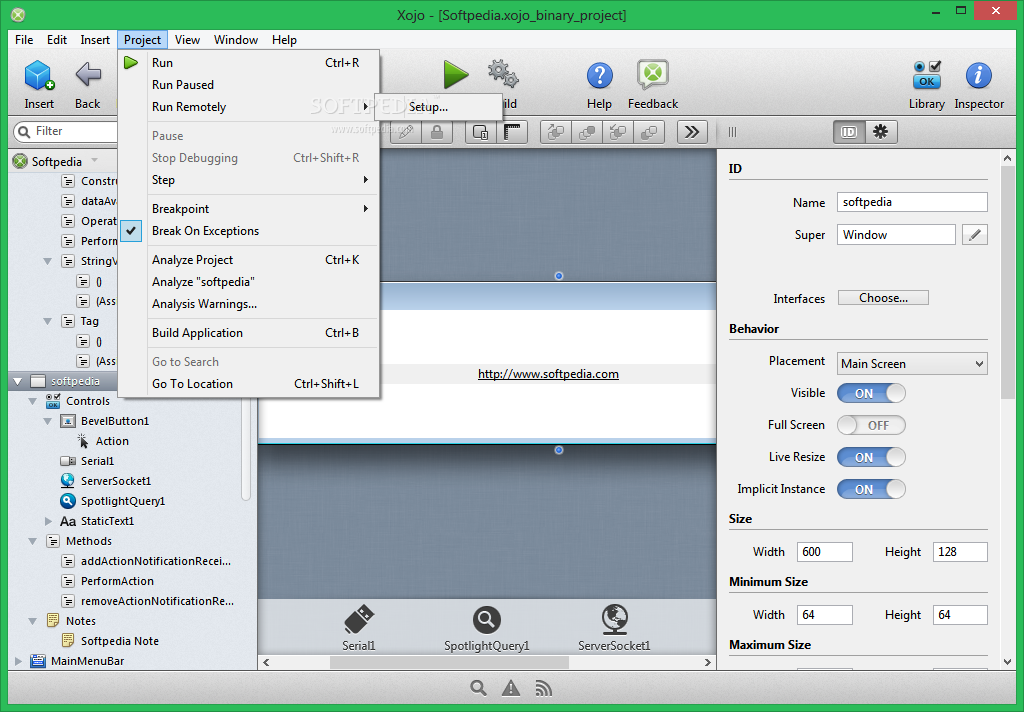Click the warning triangle icon in bottom bar
The height and width of the screenshot is (712, 1024).
tap(511, 688)
